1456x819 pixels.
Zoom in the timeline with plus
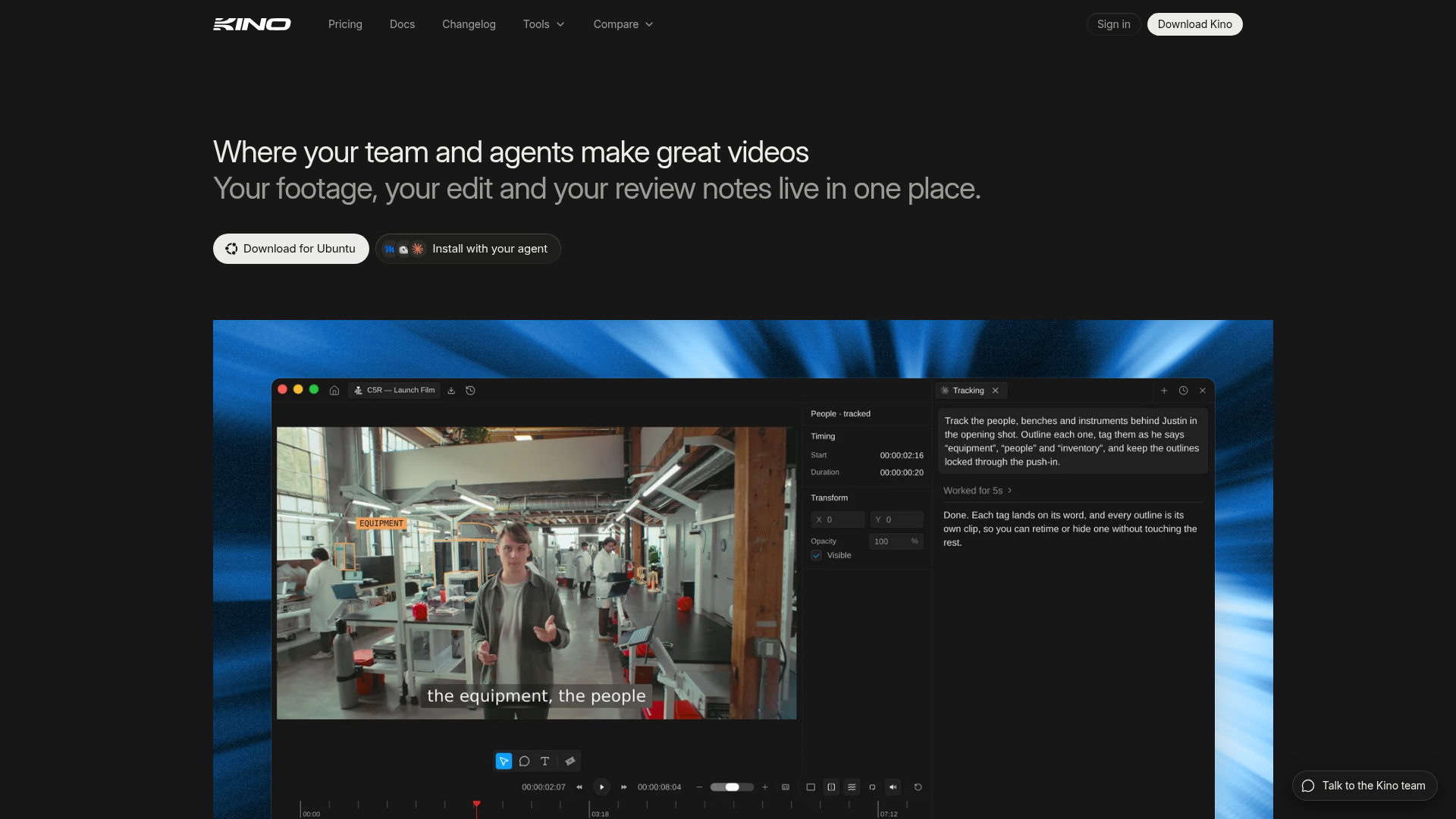click(765, 787)
